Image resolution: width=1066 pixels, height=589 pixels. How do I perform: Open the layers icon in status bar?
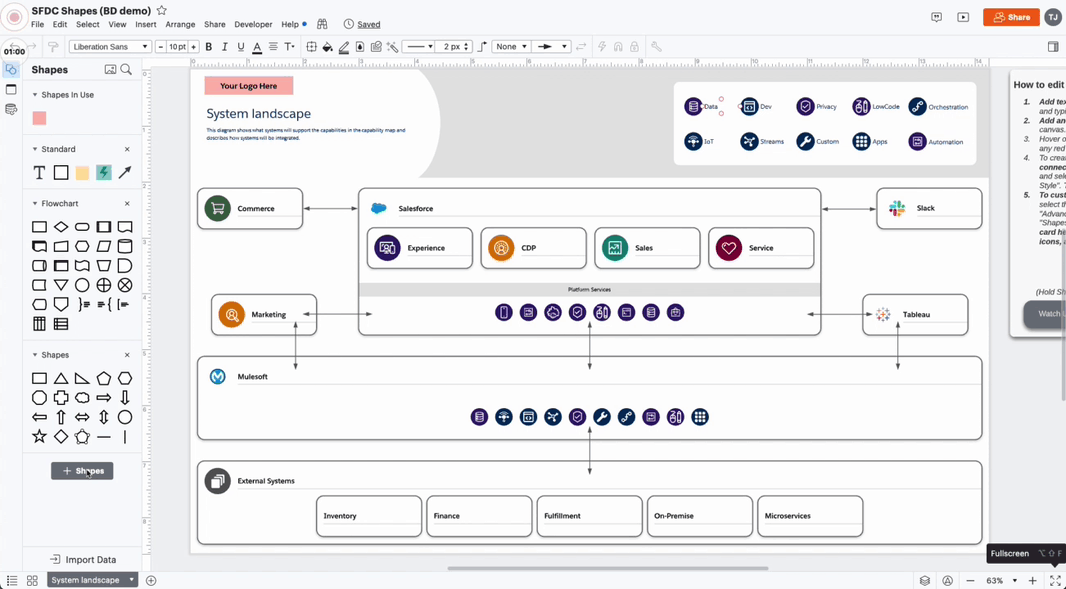(925, 581)
